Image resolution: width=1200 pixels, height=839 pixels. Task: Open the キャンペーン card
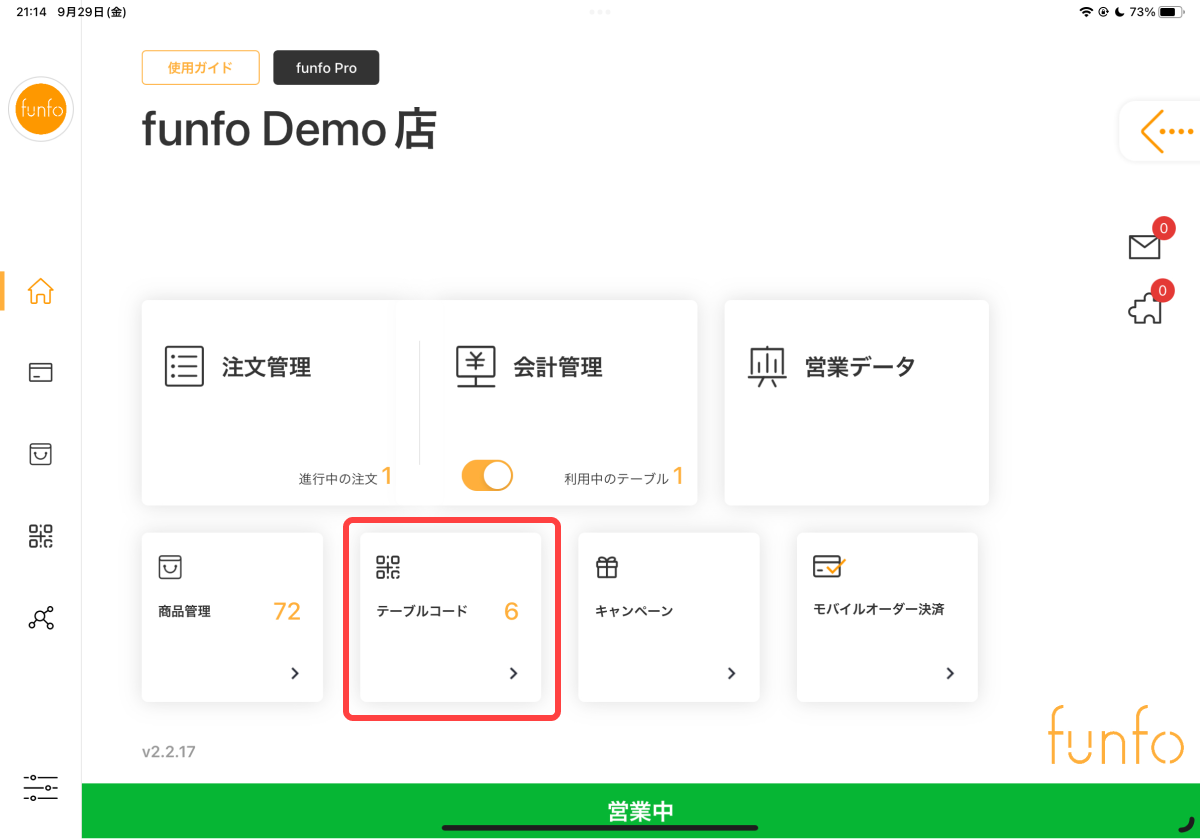tap(669, 617)
